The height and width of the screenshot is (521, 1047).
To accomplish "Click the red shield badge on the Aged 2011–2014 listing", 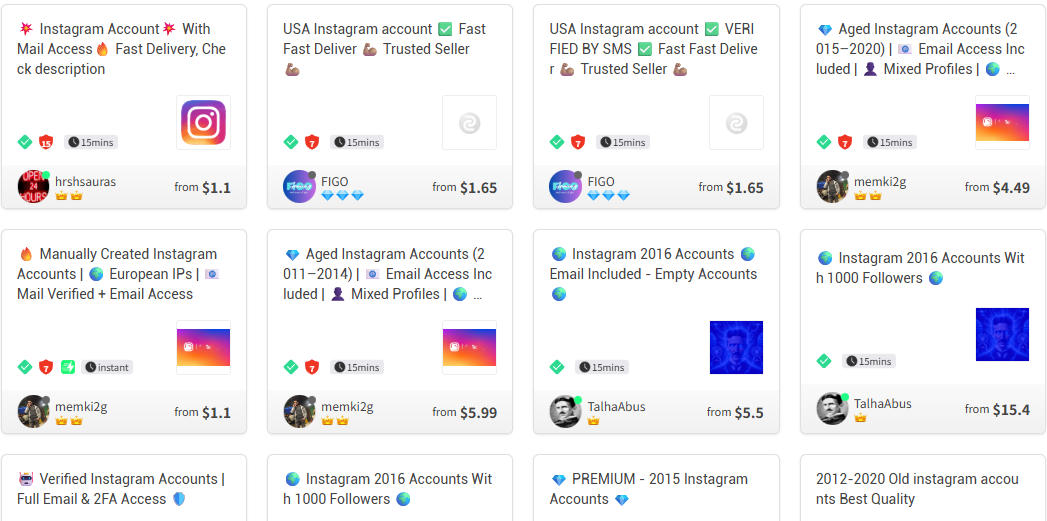I will pos(312,367).
